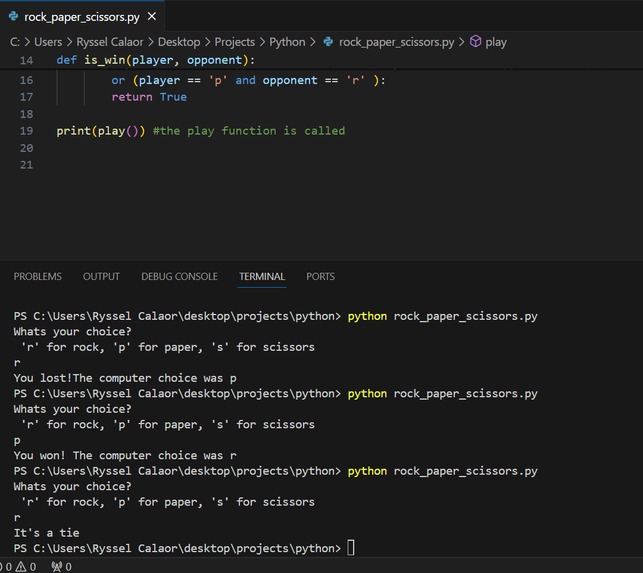Click the C: drive breadcrumb
This screenshot has height=573, width=643.
[15, 42]
